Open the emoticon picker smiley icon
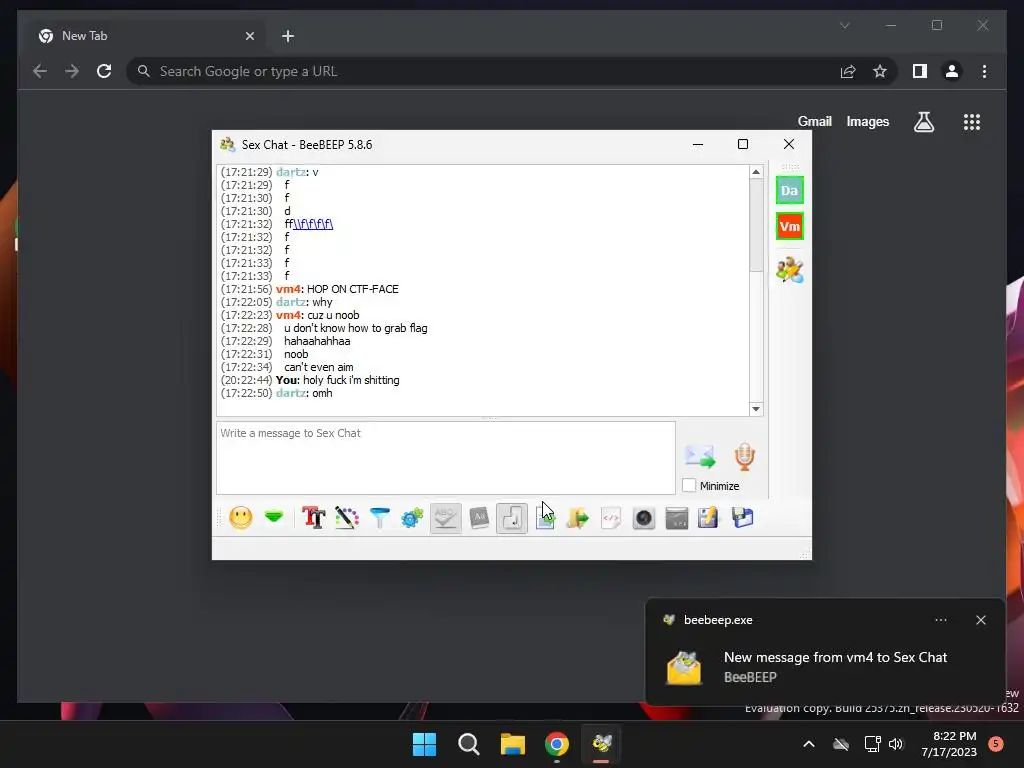The height and width of the screenshot is (768, 1024). point(241,518)
